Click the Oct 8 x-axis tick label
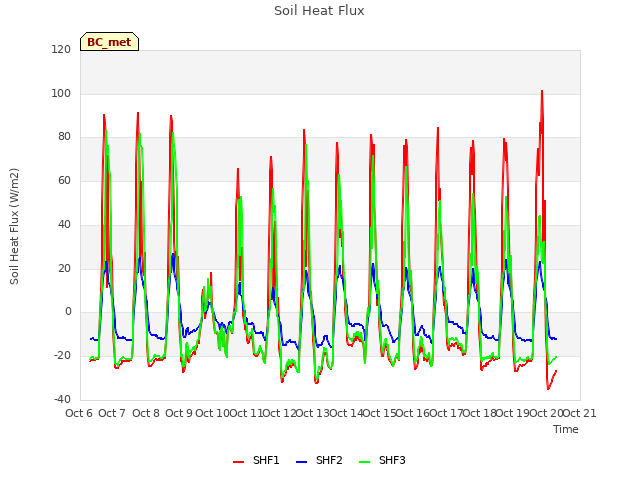The image size is (640, 480). (x=146, y=413)
